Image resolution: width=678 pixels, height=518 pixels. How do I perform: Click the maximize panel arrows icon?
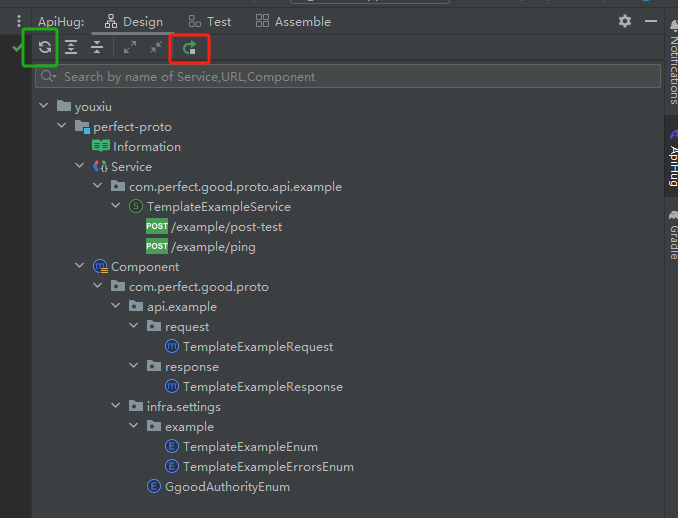[130, 47]
